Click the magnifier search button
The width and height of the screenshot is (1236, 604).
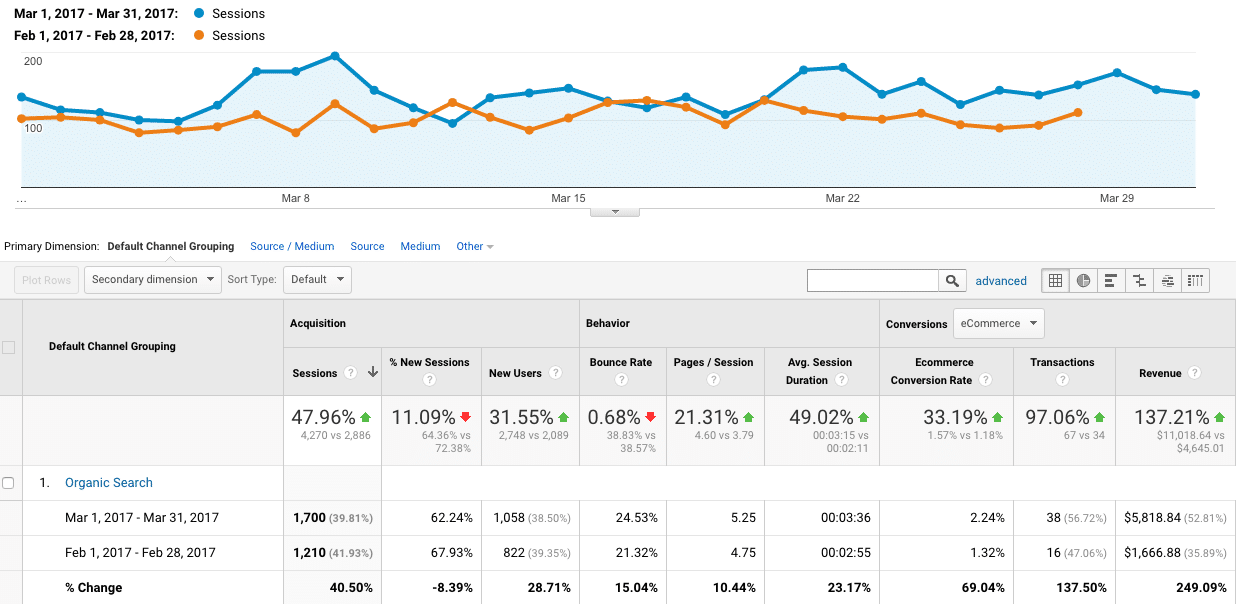click(x=953, y=281)
